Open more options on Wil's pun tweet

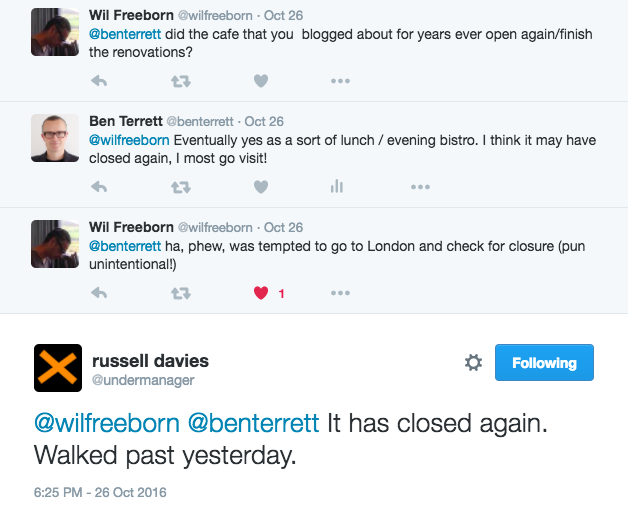coord(340,293)
